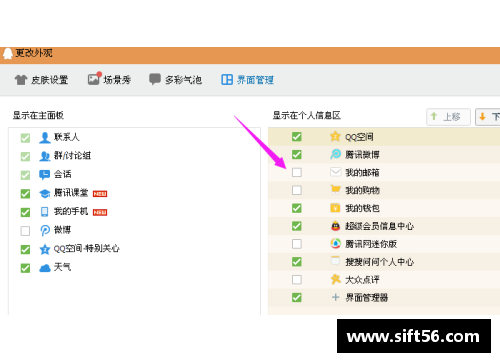Click the 显示在个人信息区 heading

click(307, 115)
